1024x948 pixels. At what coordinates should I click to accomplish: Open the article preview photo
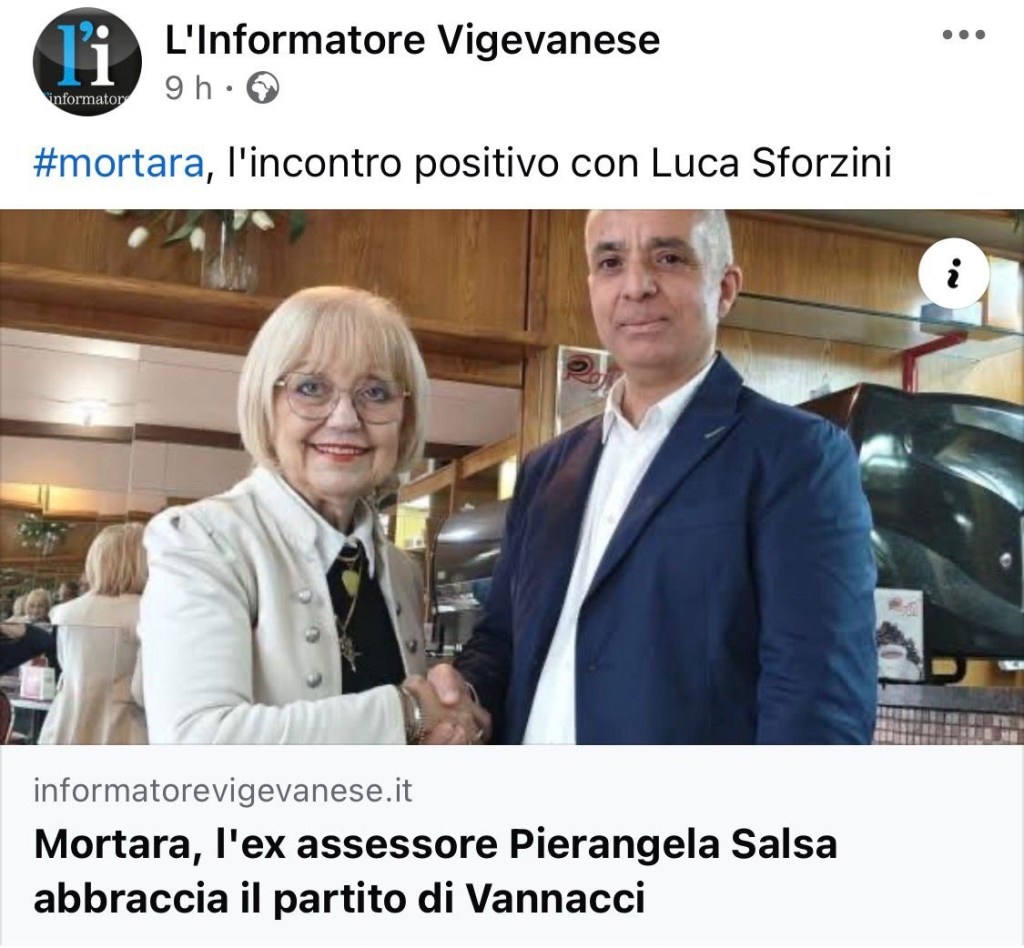click(x=512, y=477)
